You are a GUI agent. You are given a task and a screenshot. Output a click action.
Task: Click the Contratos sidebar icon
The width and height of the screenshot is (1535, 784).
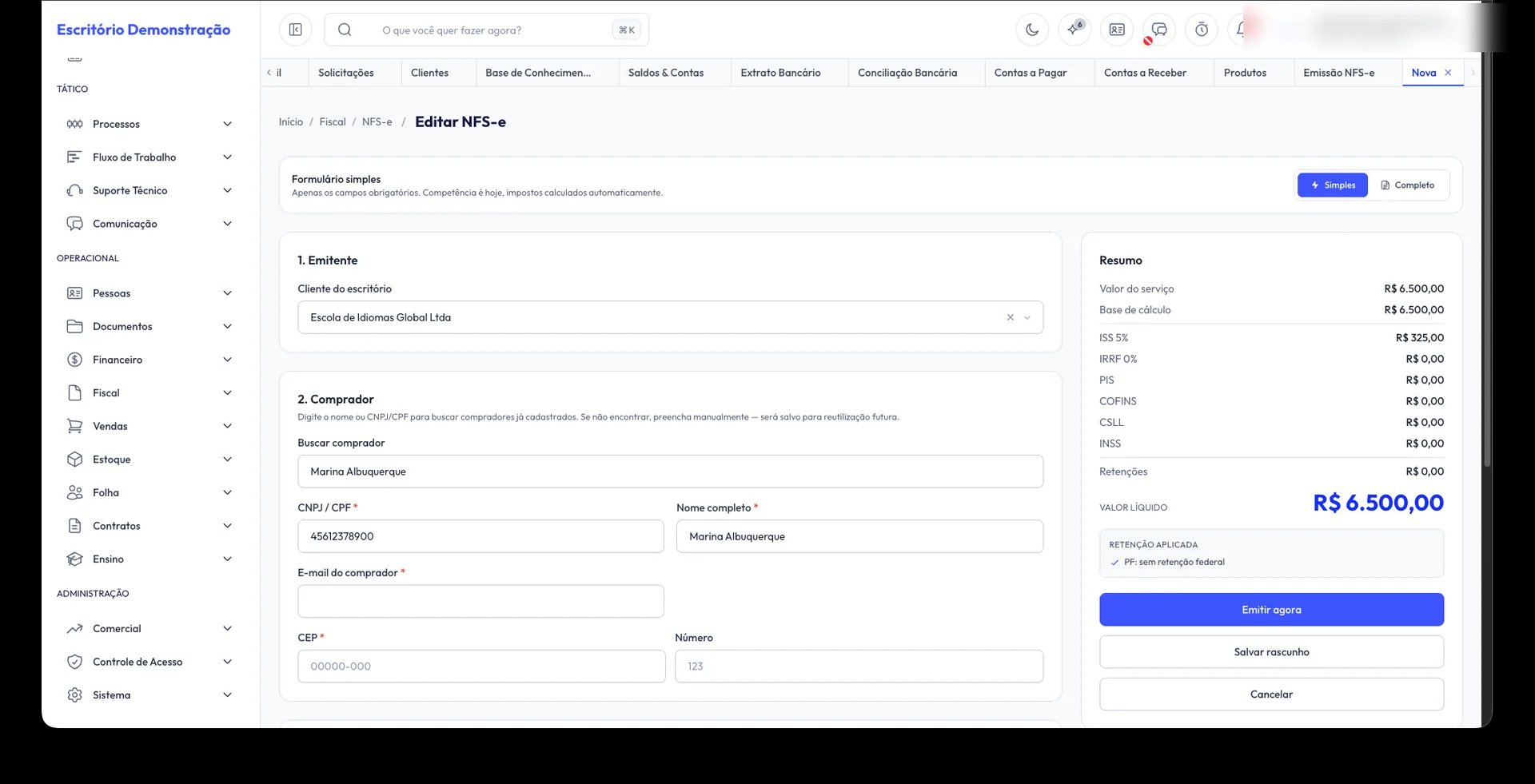(x=74, y=526)
